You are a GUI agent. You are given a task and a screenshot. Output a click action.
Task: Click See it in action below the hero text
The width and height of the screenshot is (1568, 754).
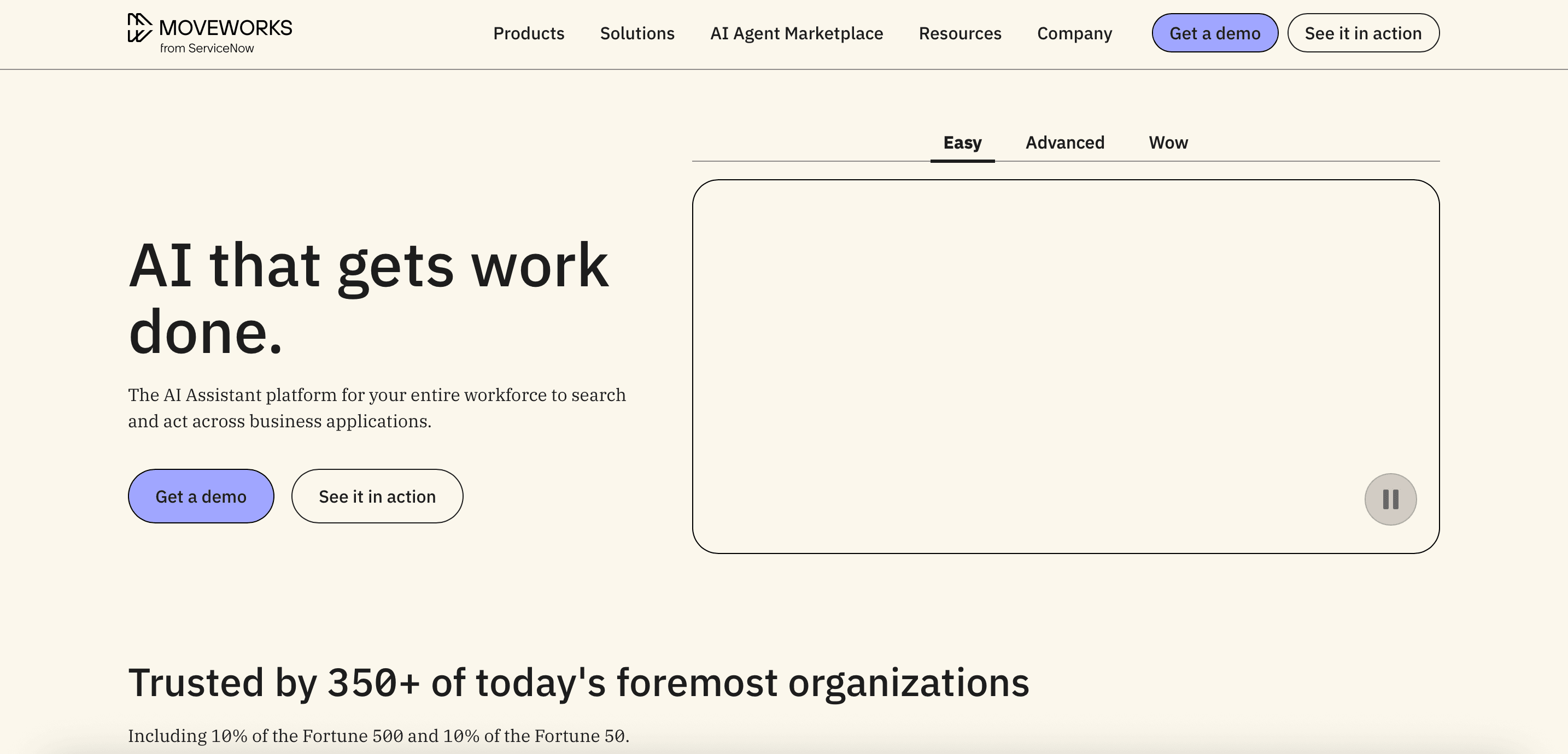(377, 496)
